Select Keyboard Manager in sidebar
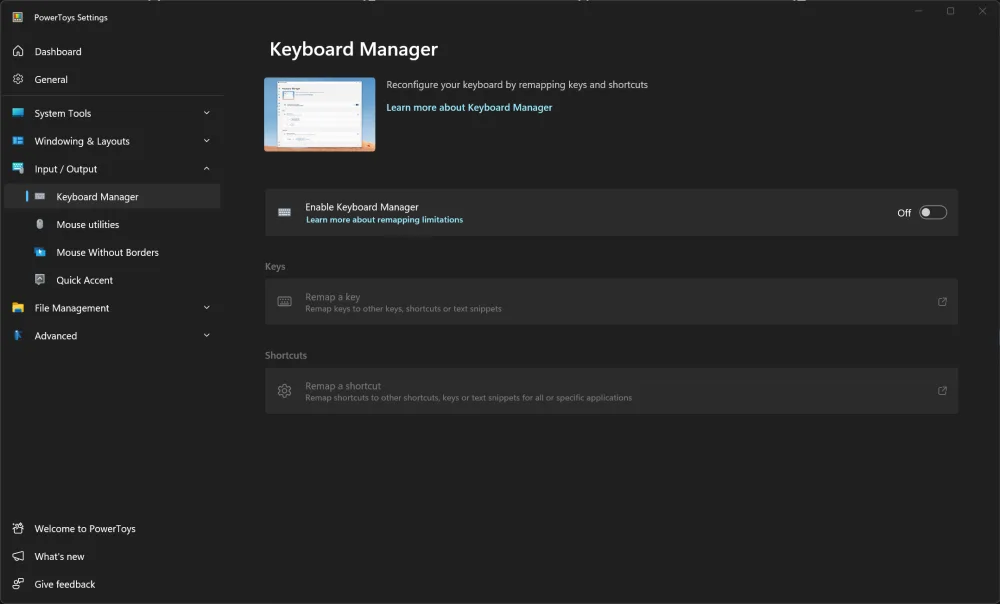Screen dimensions: 1000x604 click(112, 196)
